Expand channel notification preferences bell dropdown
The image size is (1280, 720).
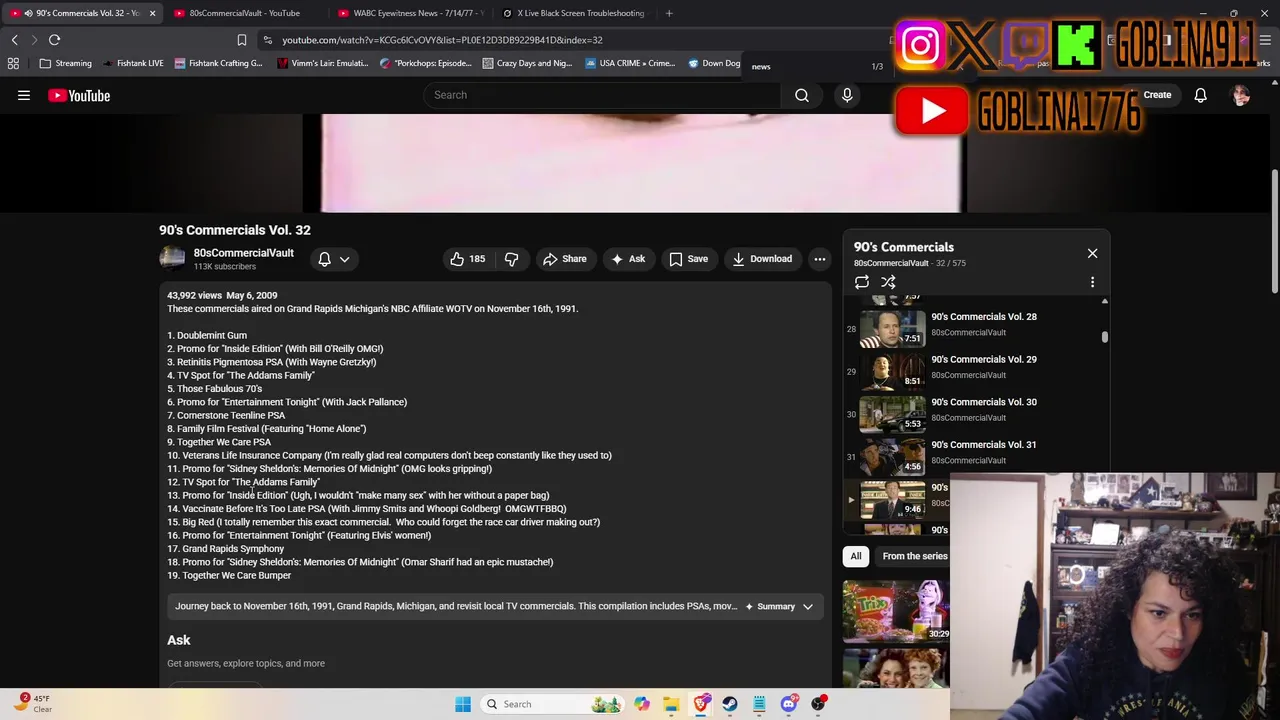tap(333, 259)
